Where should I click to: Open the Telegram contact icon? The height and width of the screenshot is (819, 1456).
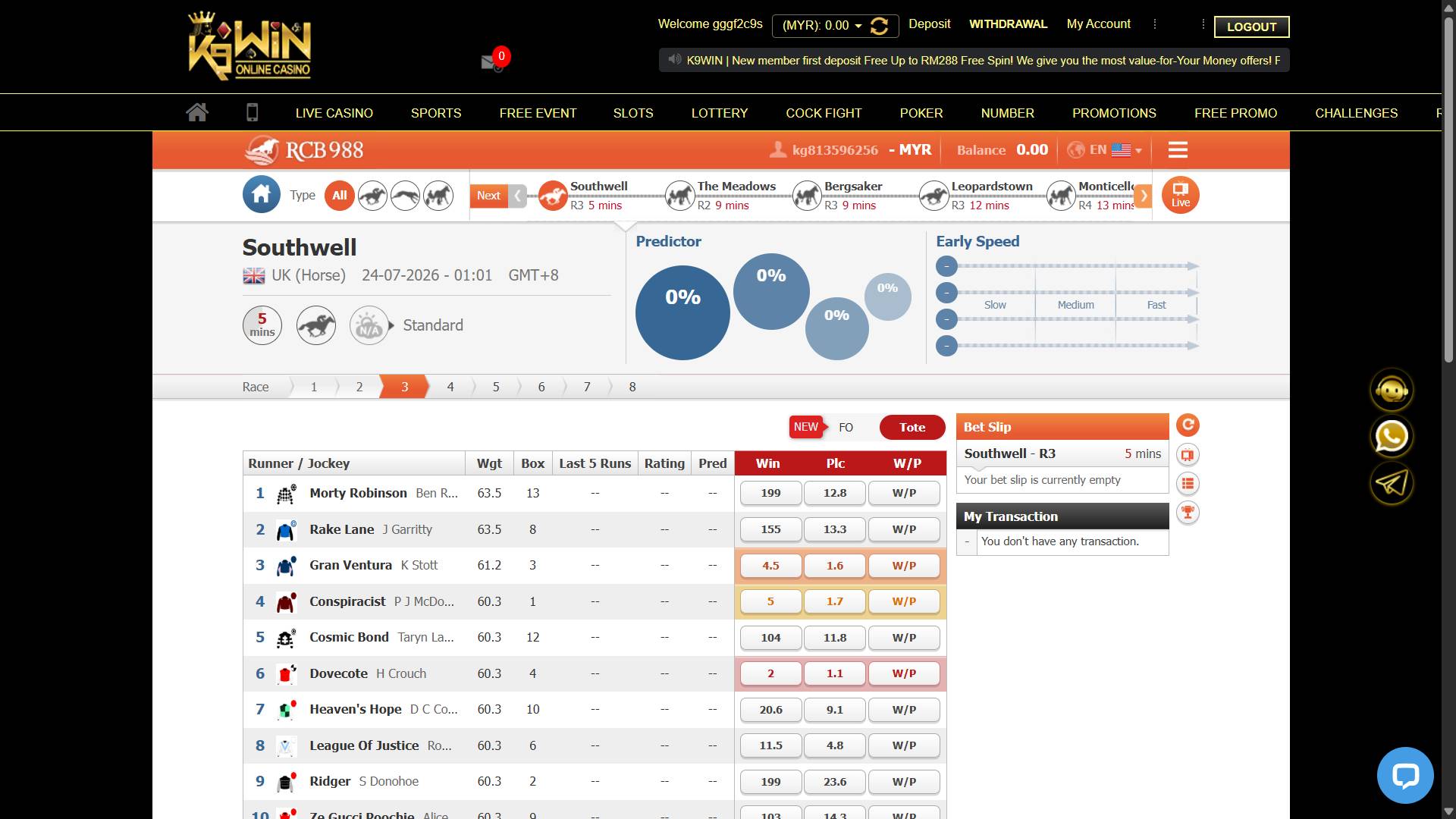1392,483
